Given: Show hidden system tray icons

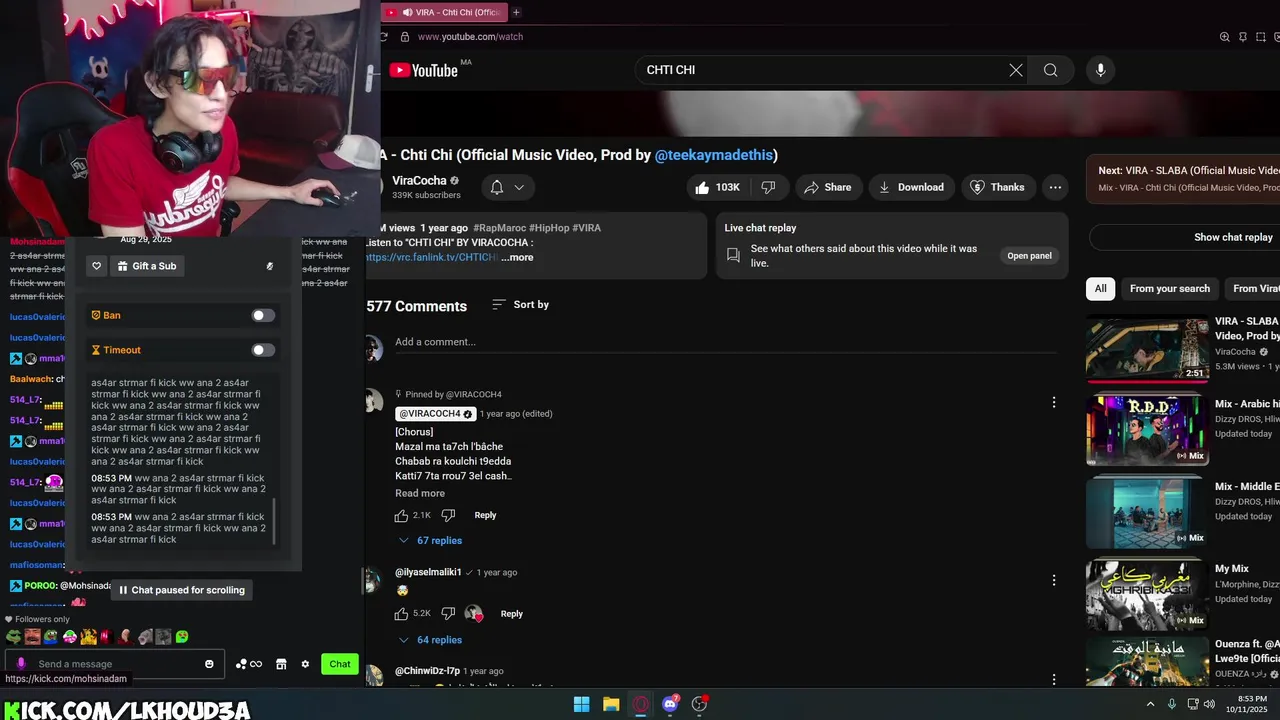Looking at the screenshot, I should pos(1149,704).
